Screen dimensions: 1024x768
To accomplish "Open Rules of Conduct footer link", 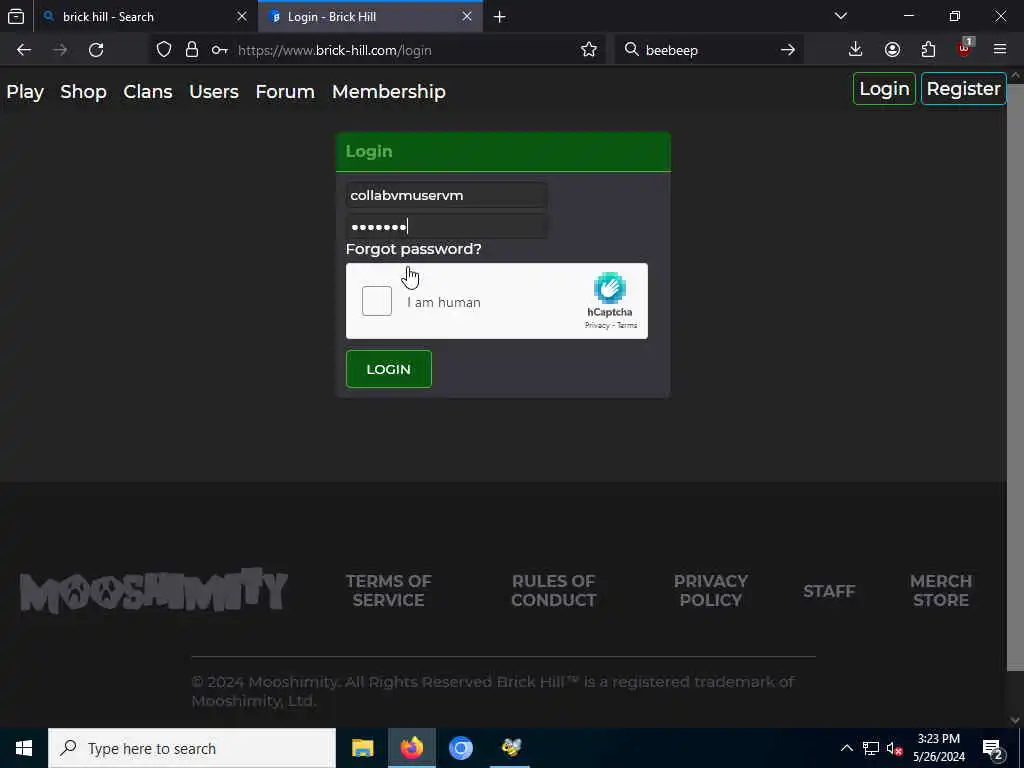I will (553, 590).
